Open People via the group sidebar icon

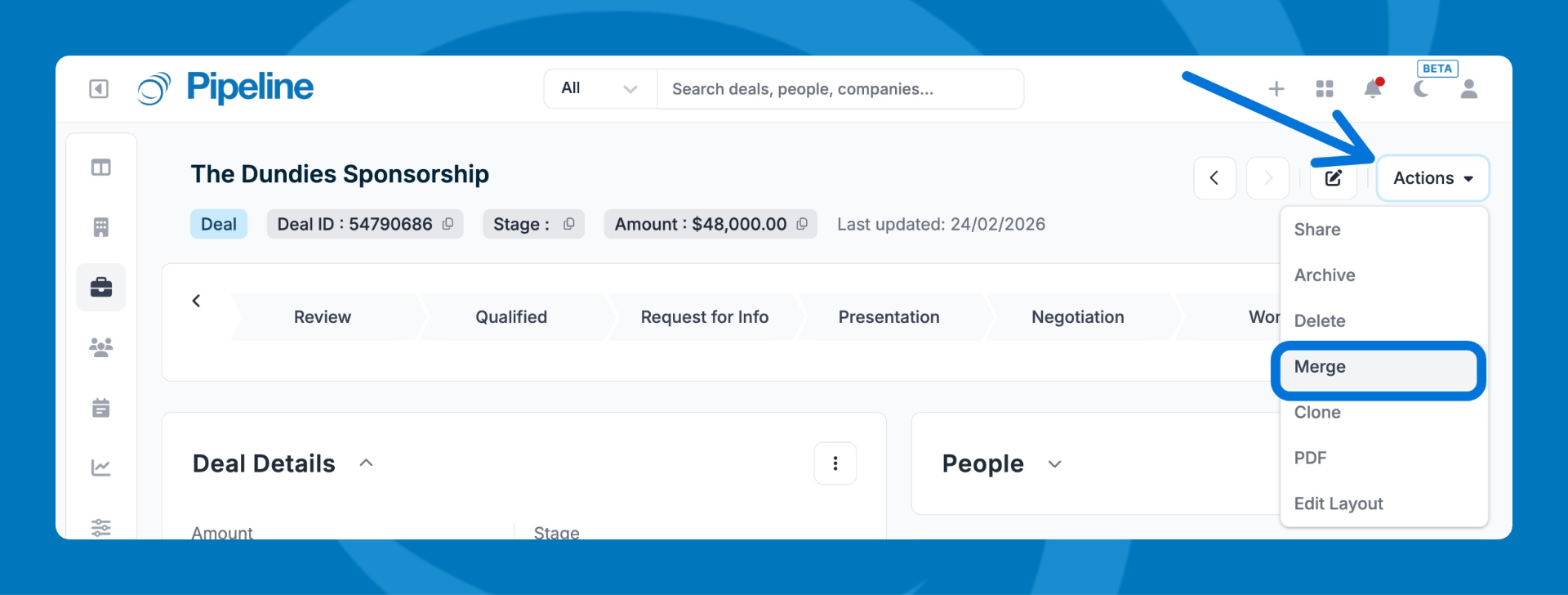tap(101, 347)
